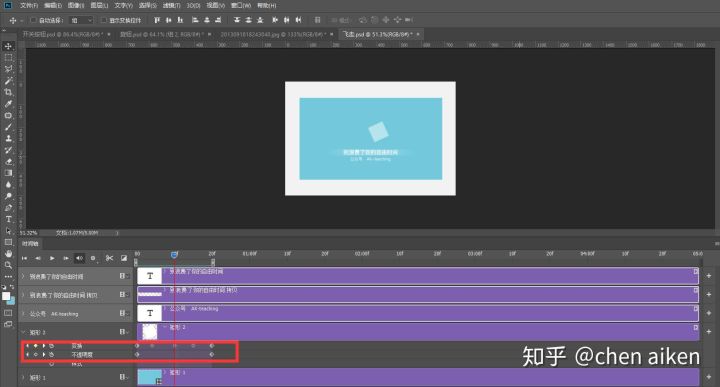Image resolution: width=720 pixels, height=387 pixels.
Task: Click the foreground color swatch
Action: [x=6, y=296]
